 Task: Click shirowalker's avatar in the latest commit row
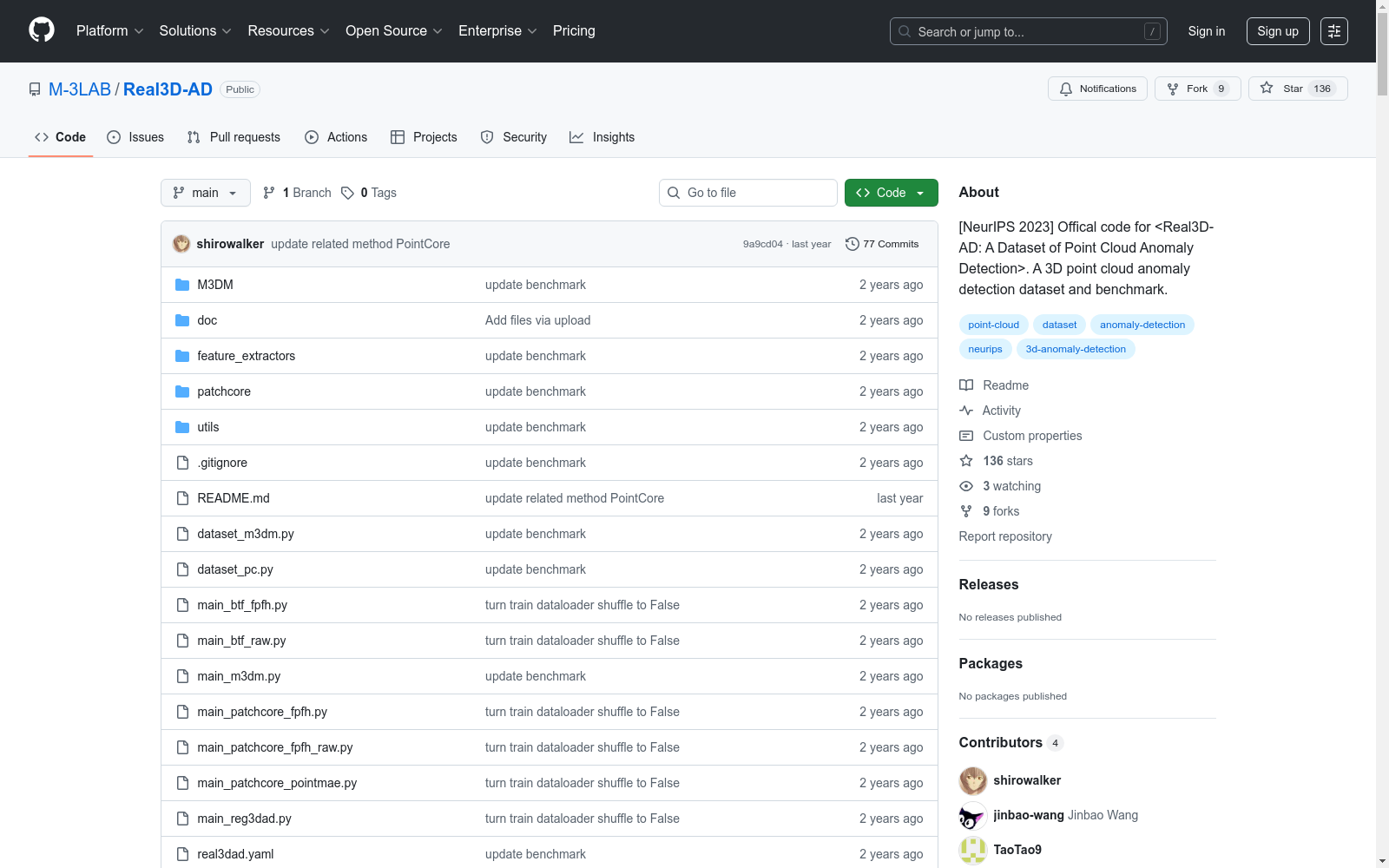click(181, 244)
